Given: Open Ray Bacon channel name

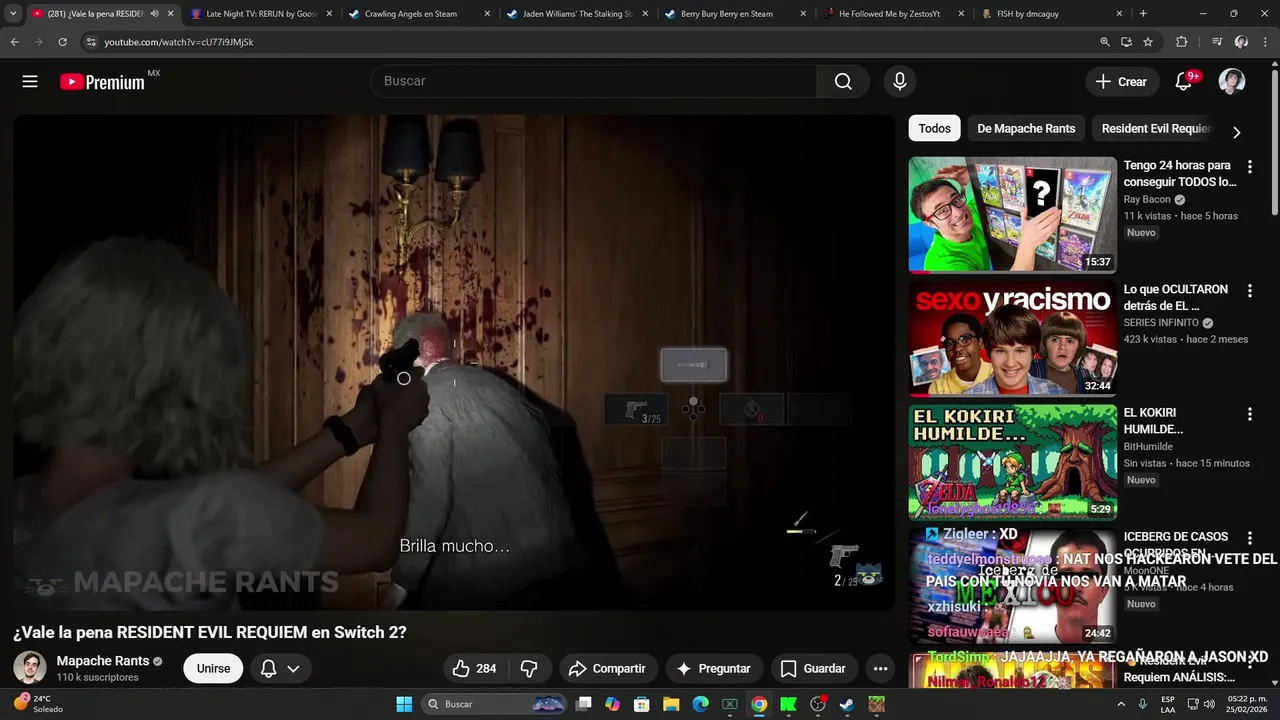Looking at the screenshot, I should click(1146, 199).
